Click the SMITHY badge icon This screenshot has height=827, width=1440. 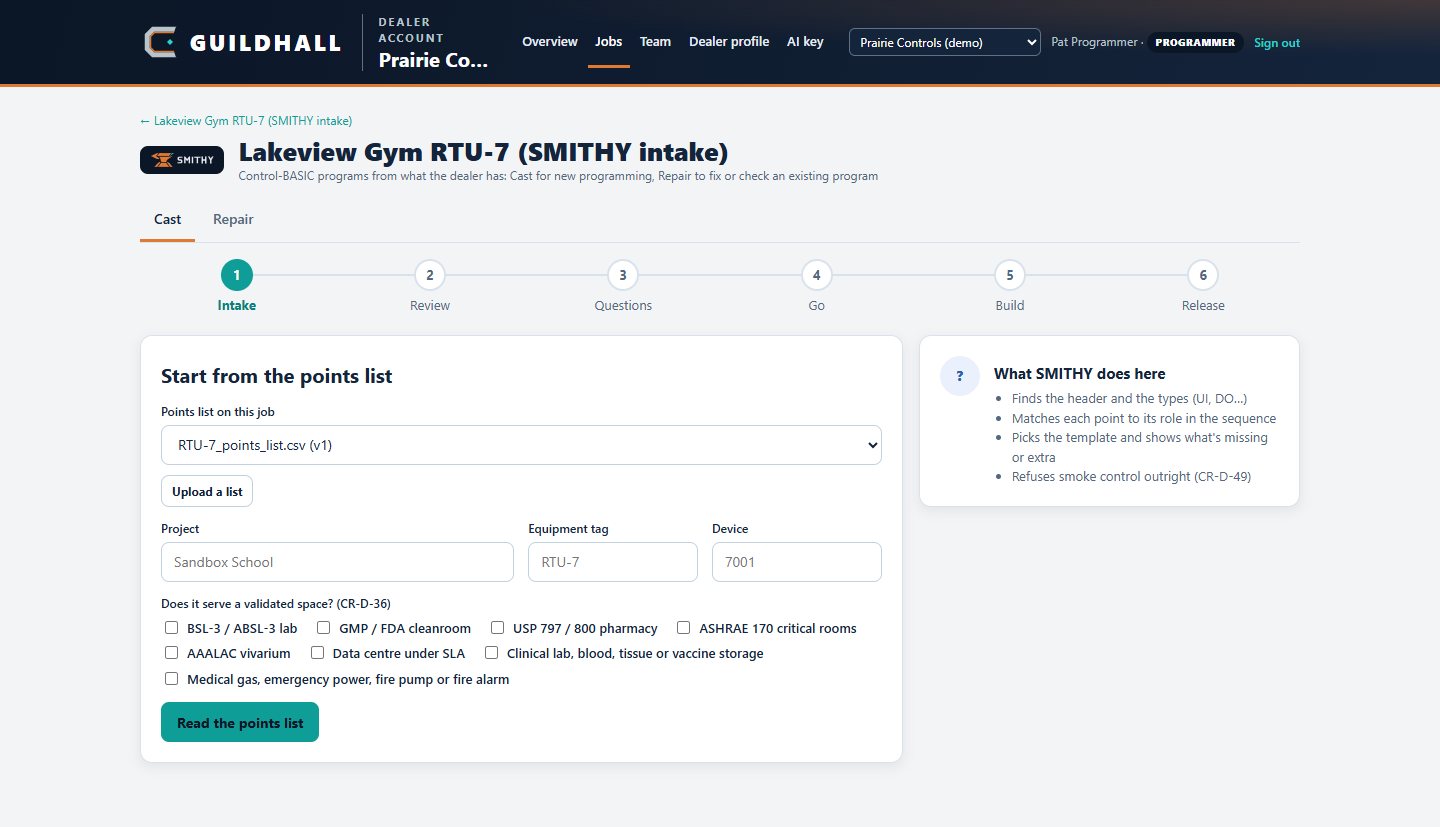click(182, 160)
